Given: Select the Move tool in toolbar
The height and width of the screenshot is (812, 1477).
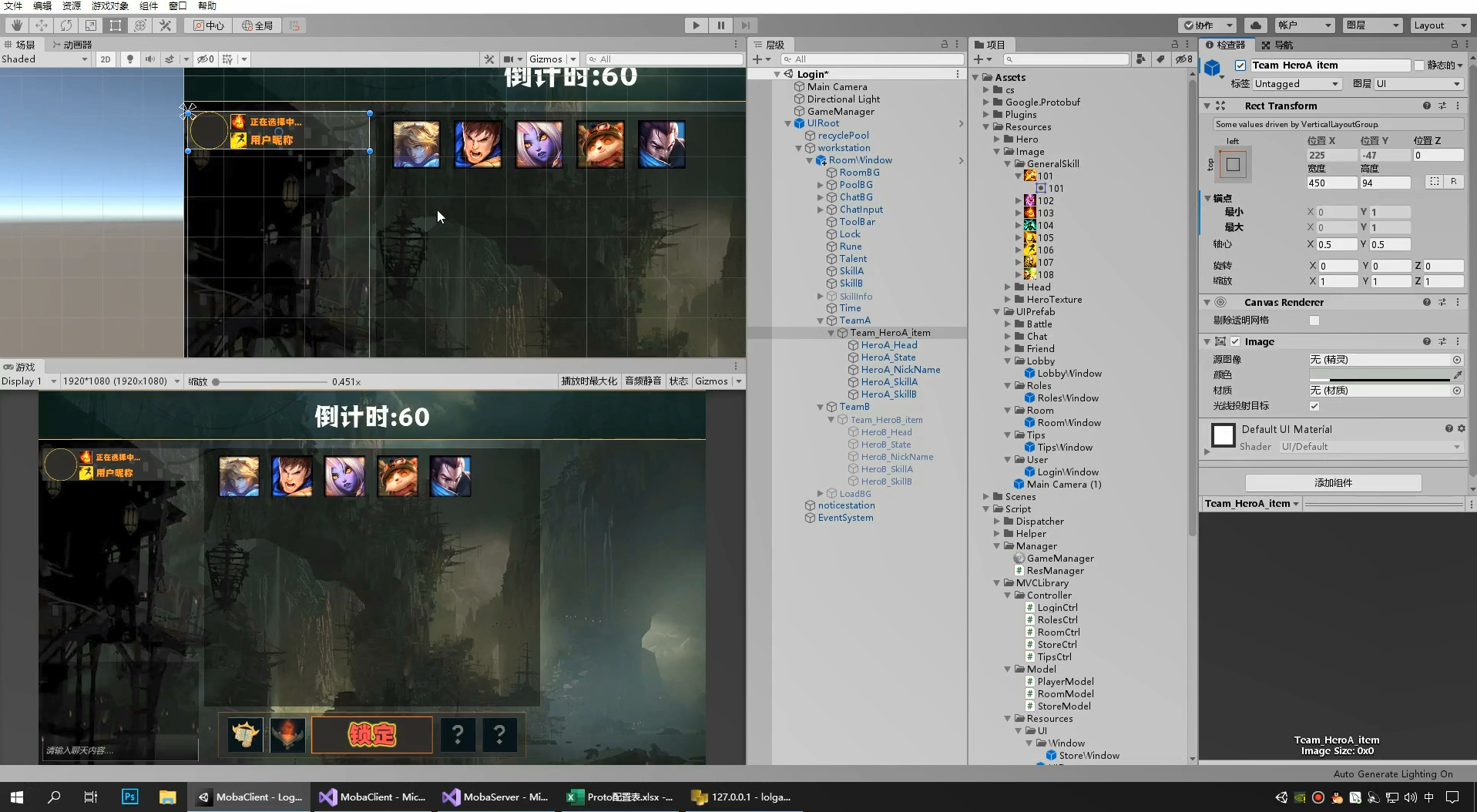Looking at the screenshot, I should tap(41, 25).
